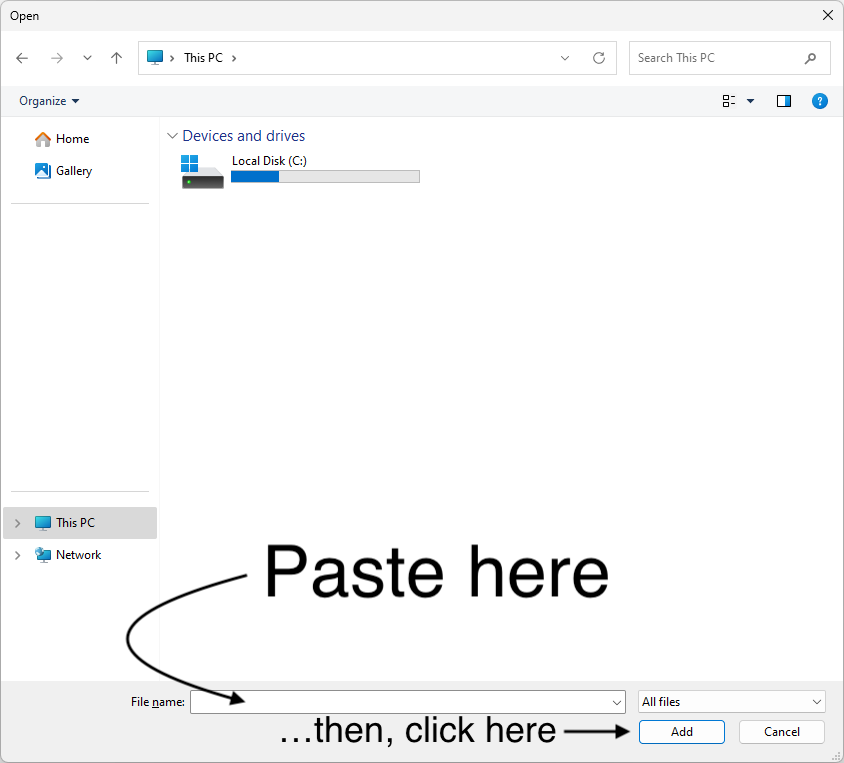The image size is (844, 763).
Task: Click the search magnifier icon
Action: point(811,58)
